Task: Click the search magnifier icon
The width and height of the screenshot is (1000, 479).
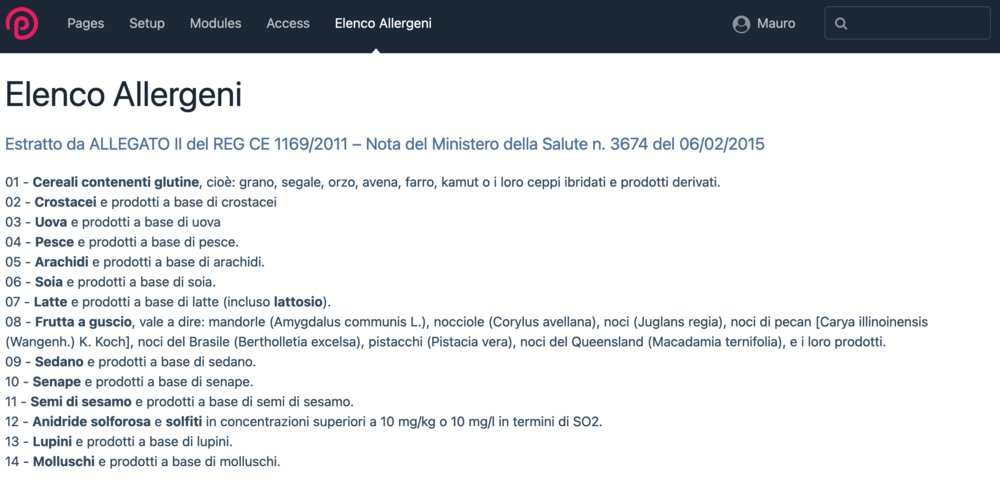Action: (841, 24)
